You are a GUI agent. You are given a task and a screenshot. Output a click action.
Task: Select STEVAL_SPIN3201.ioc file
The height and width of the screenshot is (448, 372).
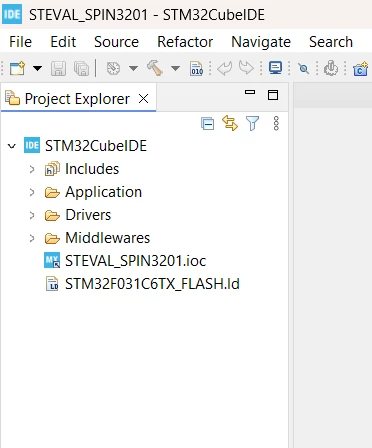pyautogui.click(x=135, y=261)
